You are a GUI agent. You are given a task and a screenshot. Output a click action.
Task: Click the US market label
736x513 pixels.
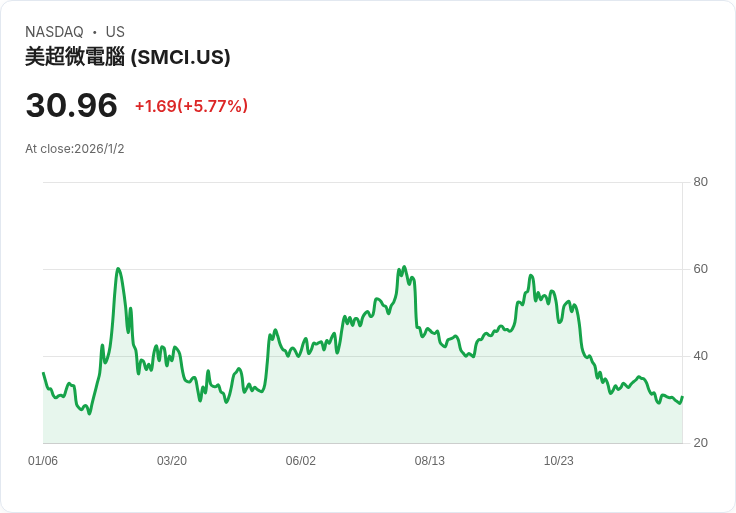pos(115,32)
